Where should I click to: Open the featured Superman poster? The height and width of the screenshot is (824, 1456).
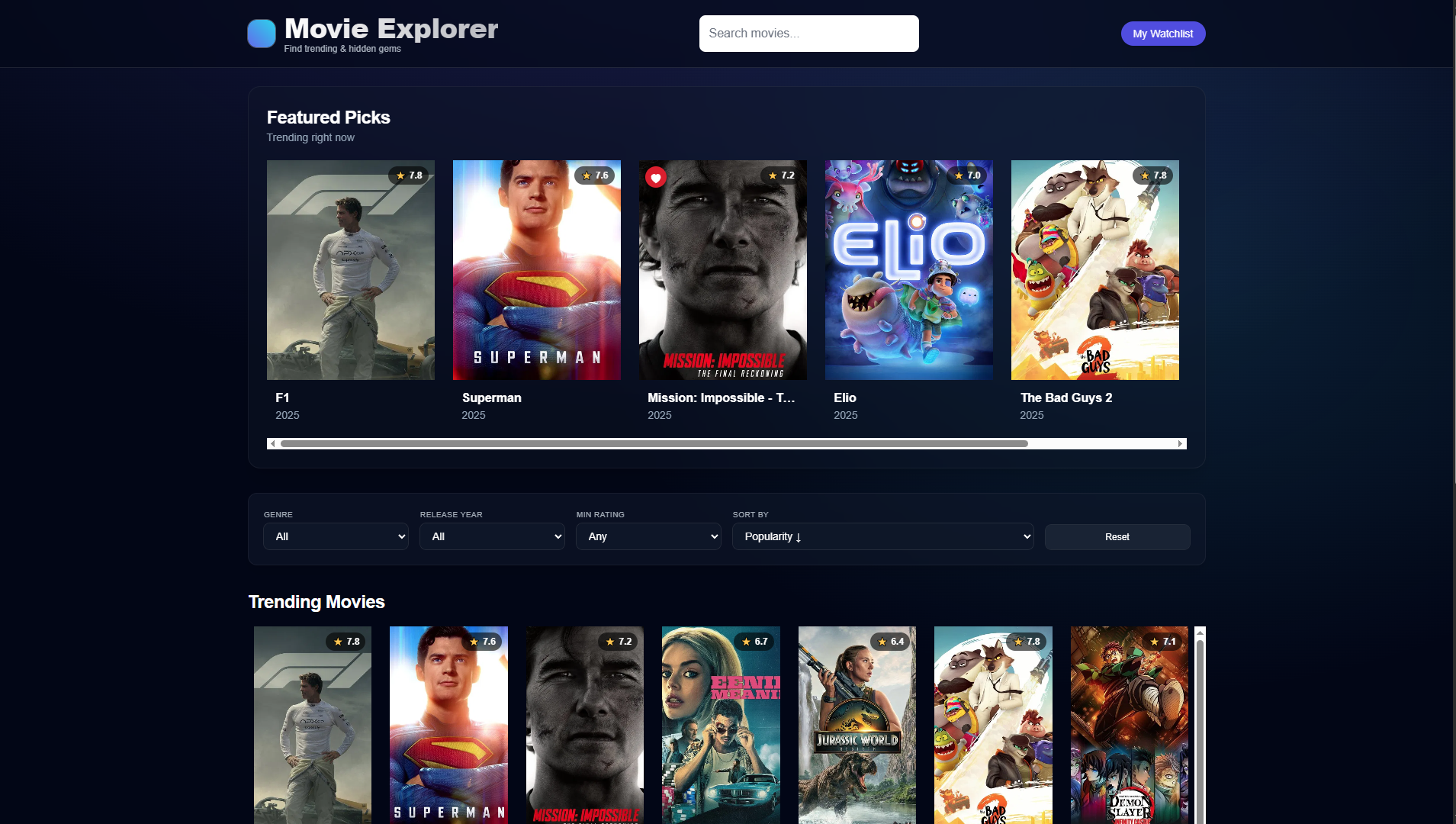tap(537, 270)
